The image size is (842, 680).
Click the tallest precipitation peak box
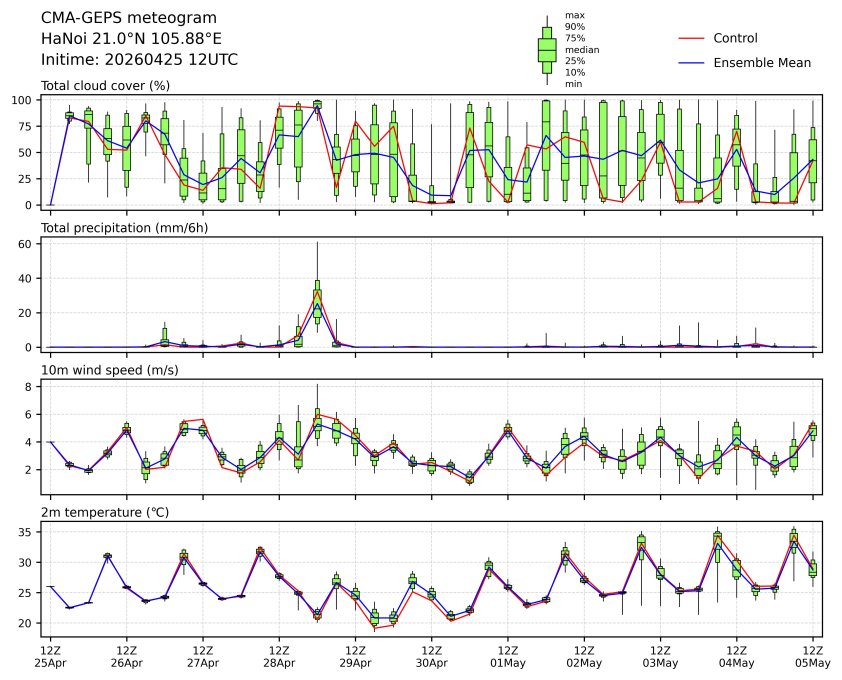[x=317, y=298]
